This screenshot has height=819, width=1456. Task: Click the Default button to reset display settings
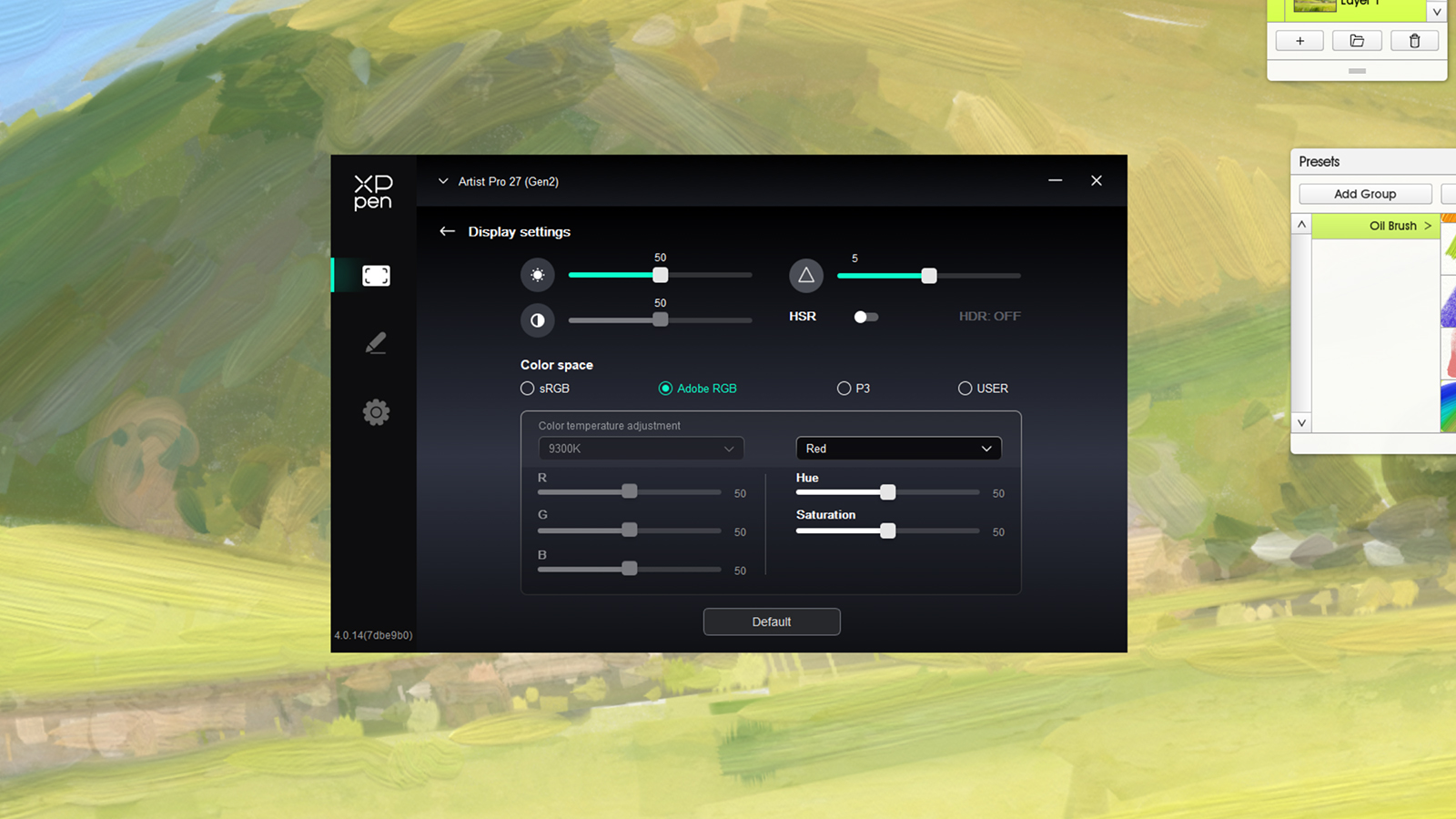tap(771, 622)
